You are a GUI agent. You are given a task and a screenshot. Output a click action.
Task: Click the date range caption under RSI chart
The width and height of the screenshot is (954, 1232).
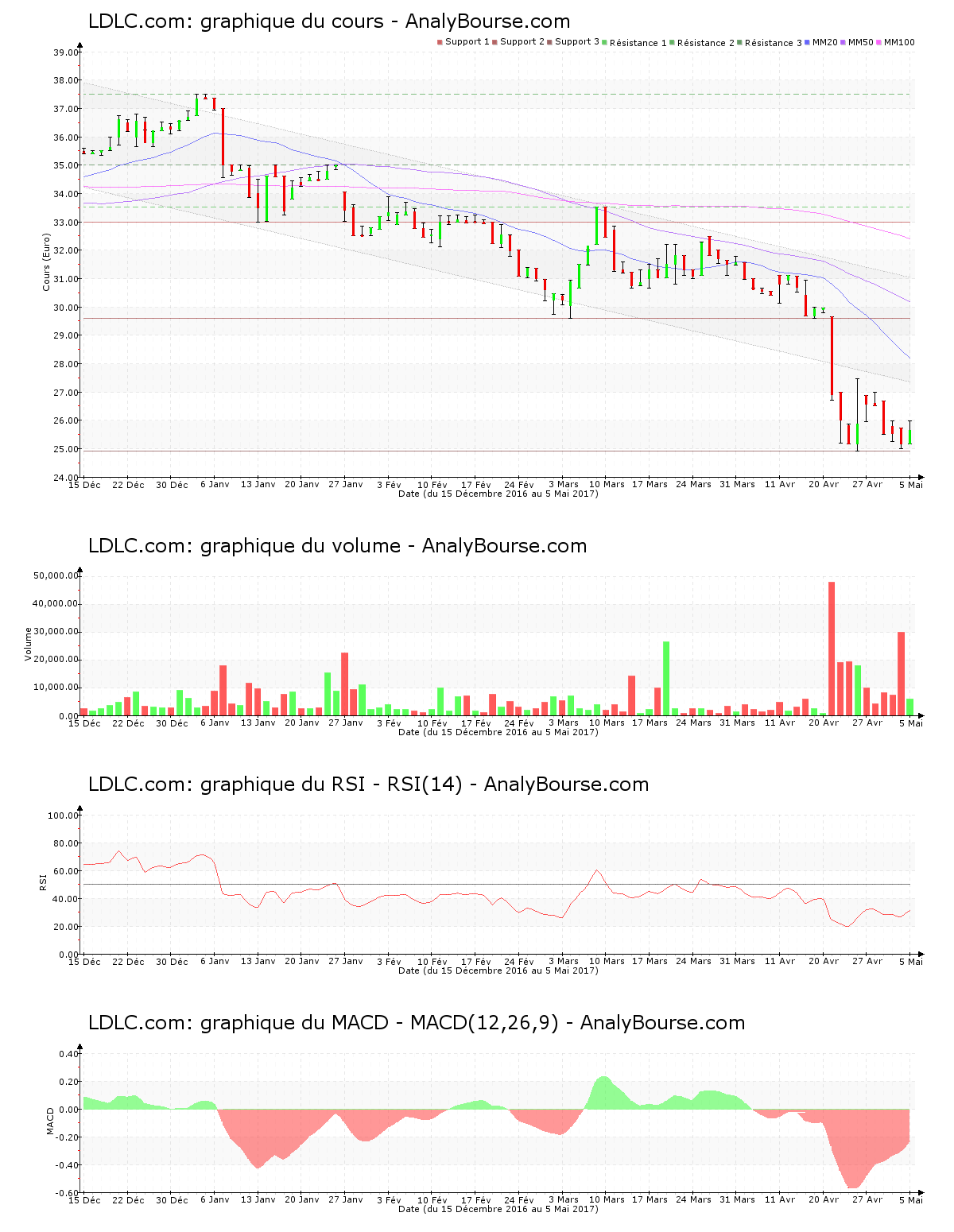[x=498, y=970]
